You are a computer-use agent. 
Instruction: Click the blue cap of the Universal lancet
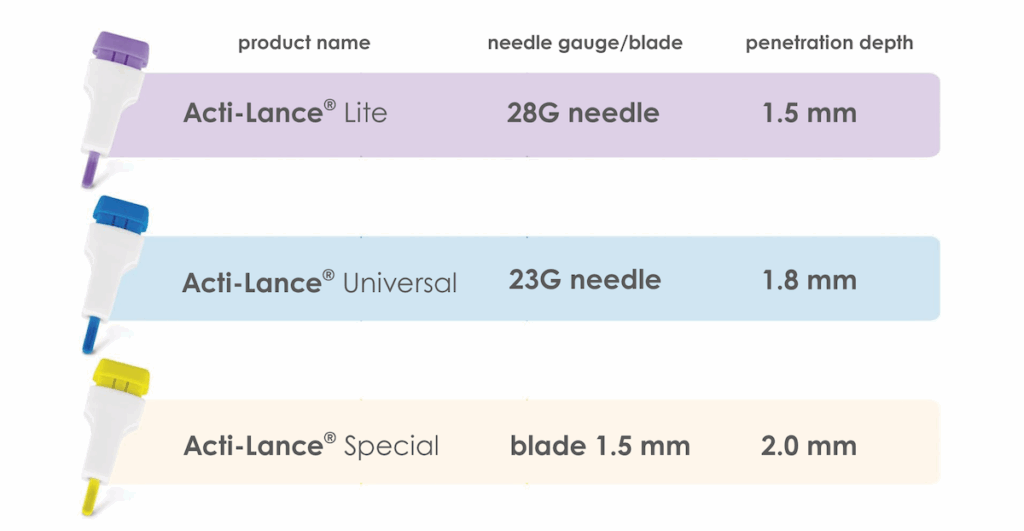click(x=121, y=212)
